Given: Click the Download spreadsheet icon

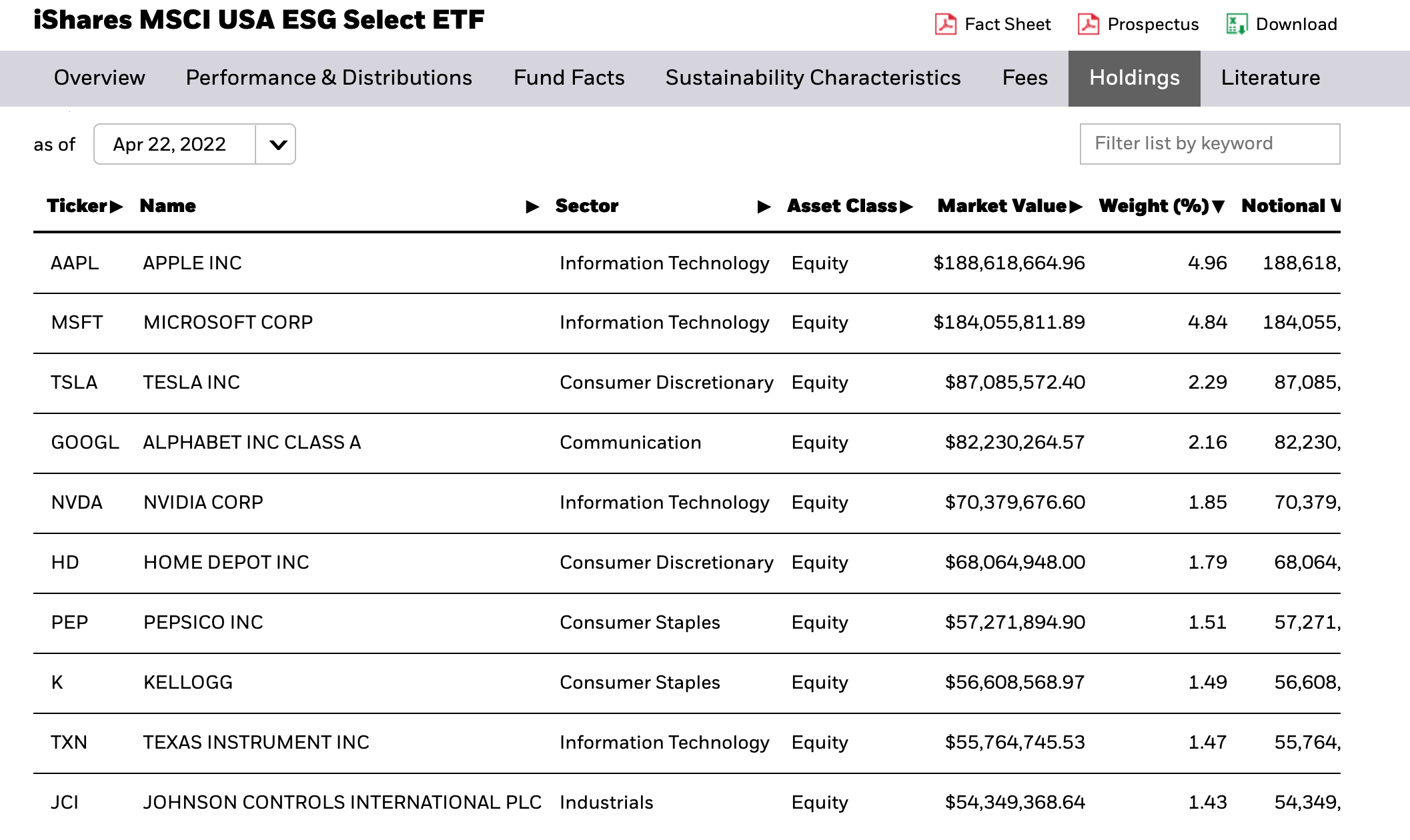Looking at the screenshot, I should (1237, 25).
